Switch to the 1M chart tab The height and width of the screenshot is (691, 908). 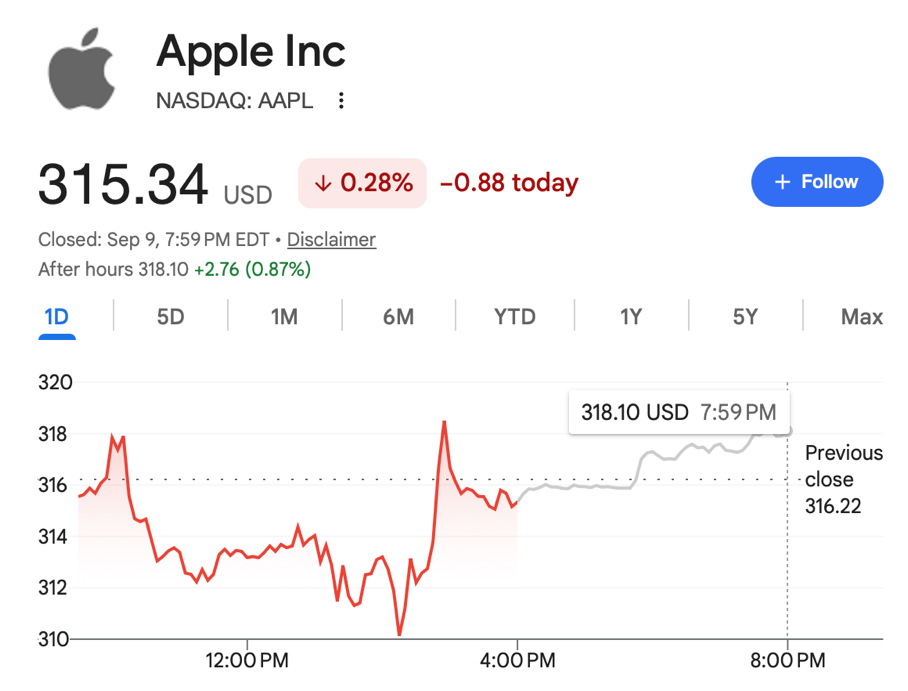(x=284, y=317)
